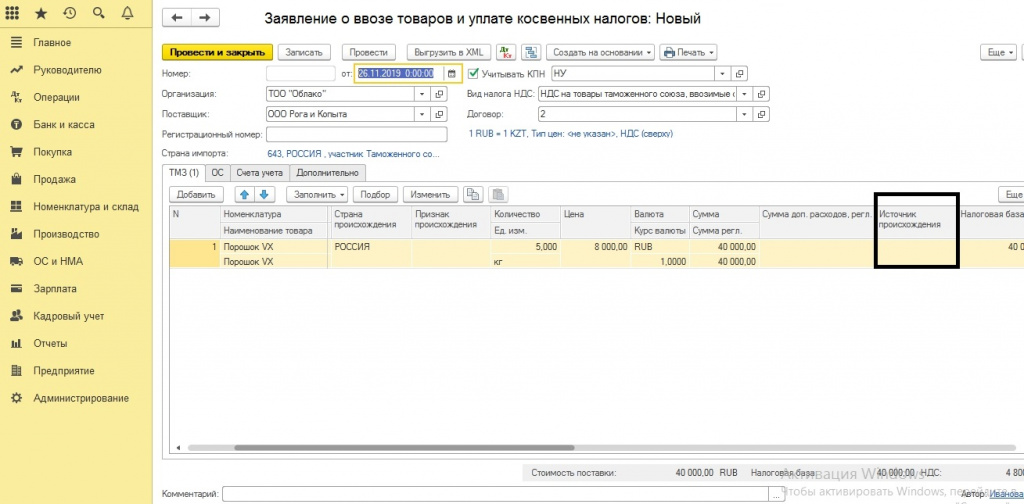The height and width of the screenshot is (504, 1024).
Task: Open Вид налога НДС link icon
Action: pos(761,94)
